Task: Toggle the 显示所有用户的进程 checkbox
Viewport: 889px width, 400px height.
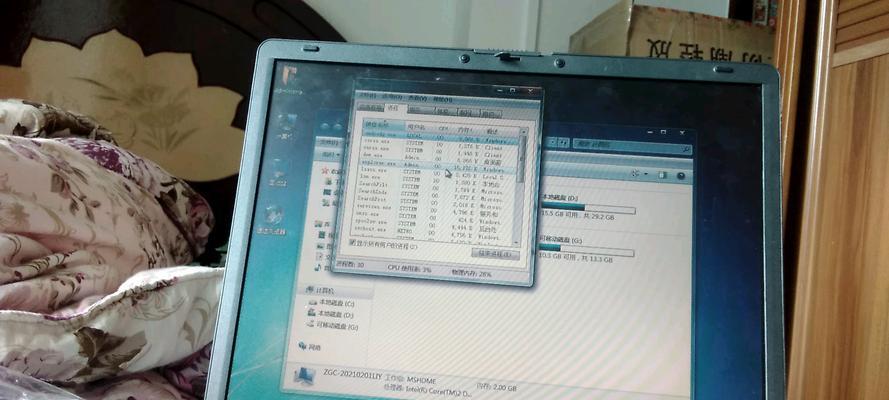Action: (352, 242)
